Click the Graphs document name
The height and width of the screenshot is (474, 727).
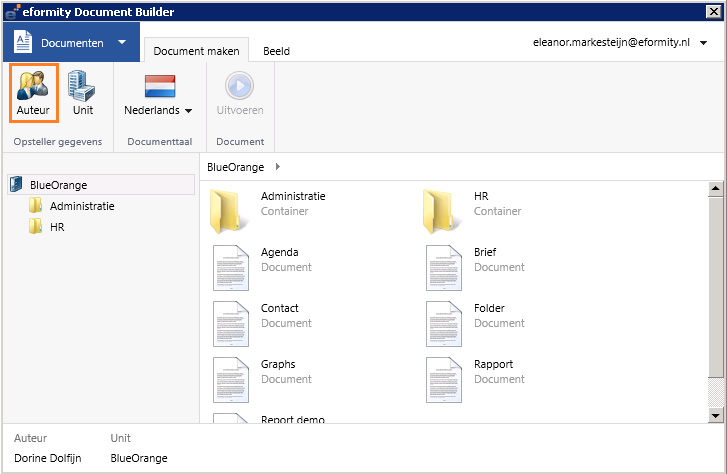click(x=278, y=364)
